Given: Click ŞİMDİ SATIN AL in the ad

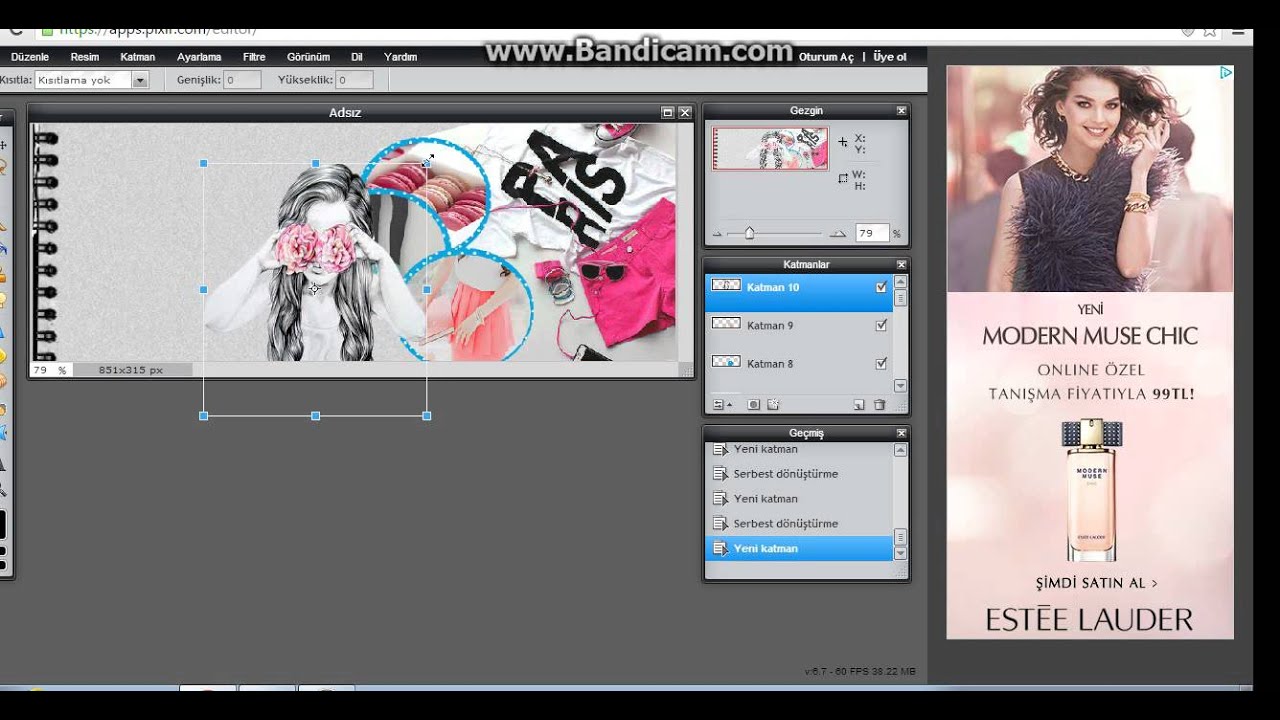Looking at the screenshot, I should coord(1096,582).
